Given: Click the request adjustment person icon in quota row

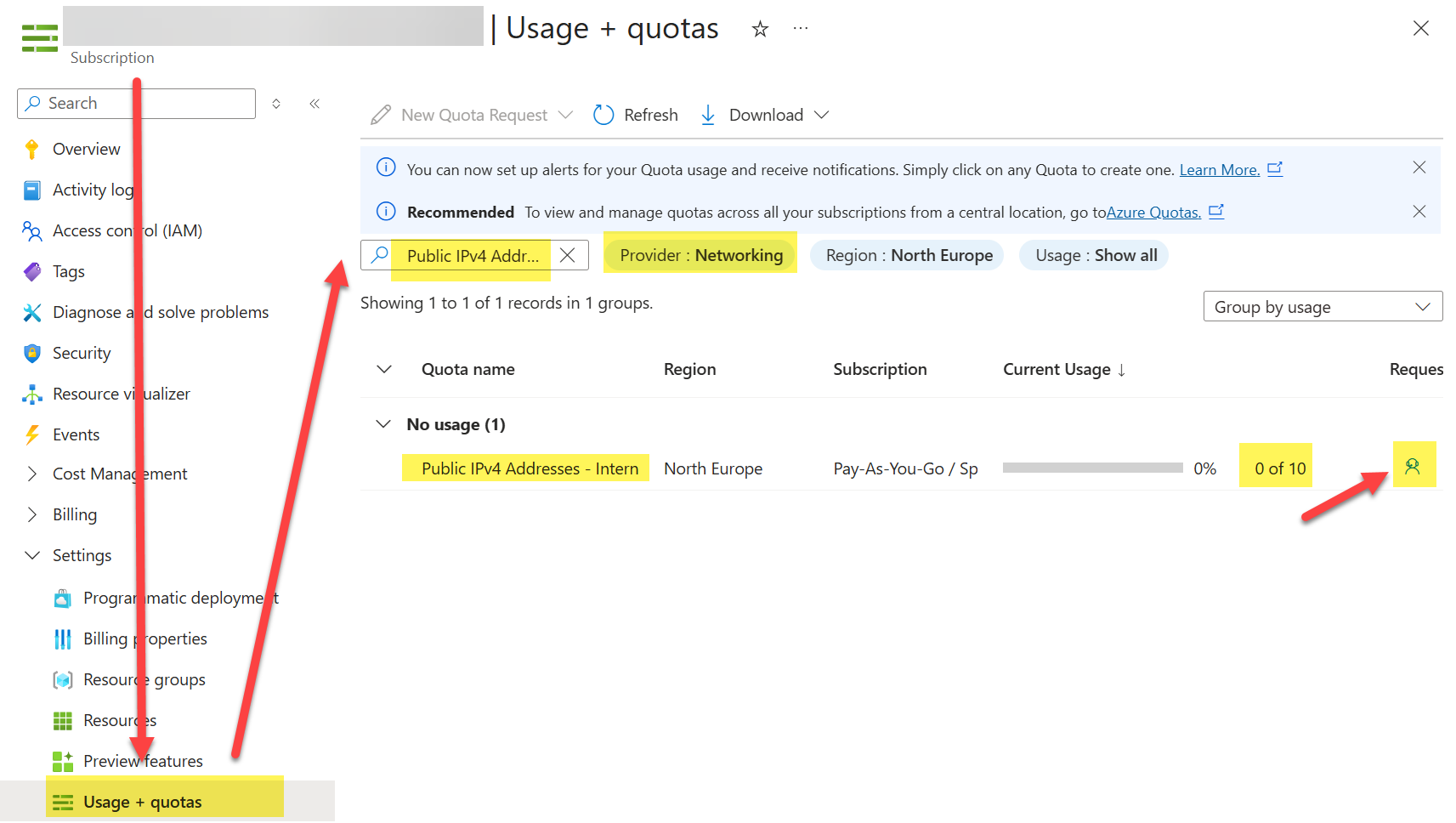Looking at the screenshot, I should [1413, 466].
